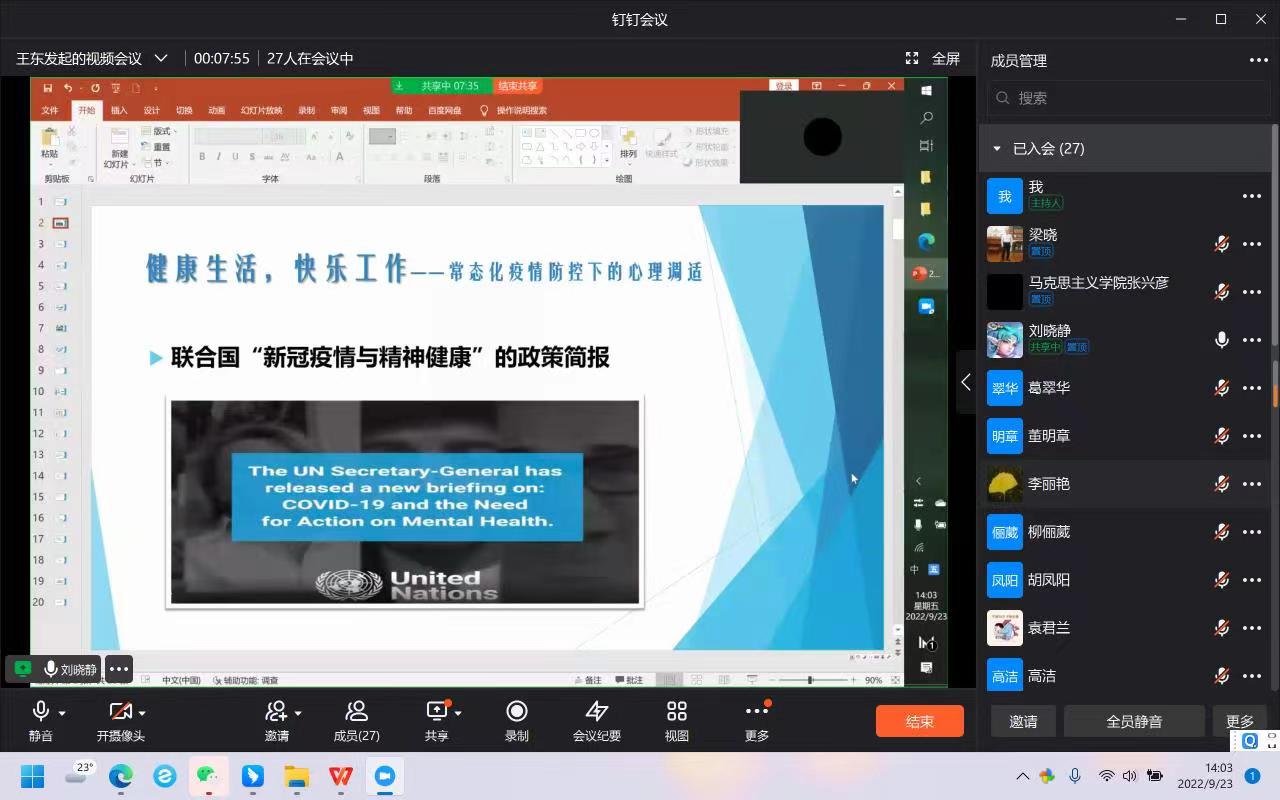
Task: Open more options for 董明章
Action: coord(1252,436)
